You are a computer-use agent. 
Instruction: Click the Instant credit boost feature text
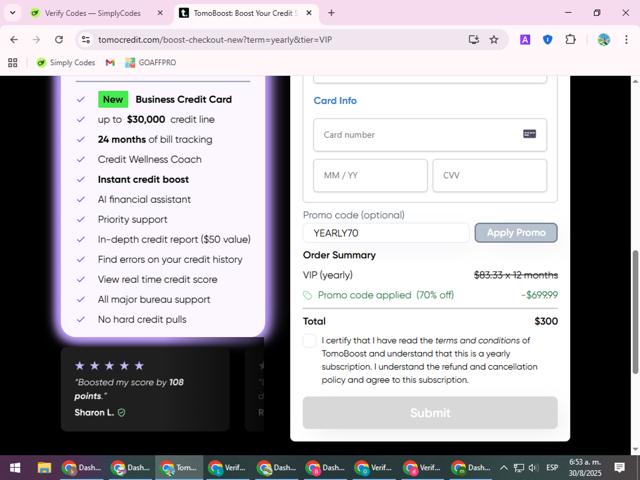point(143,180)
